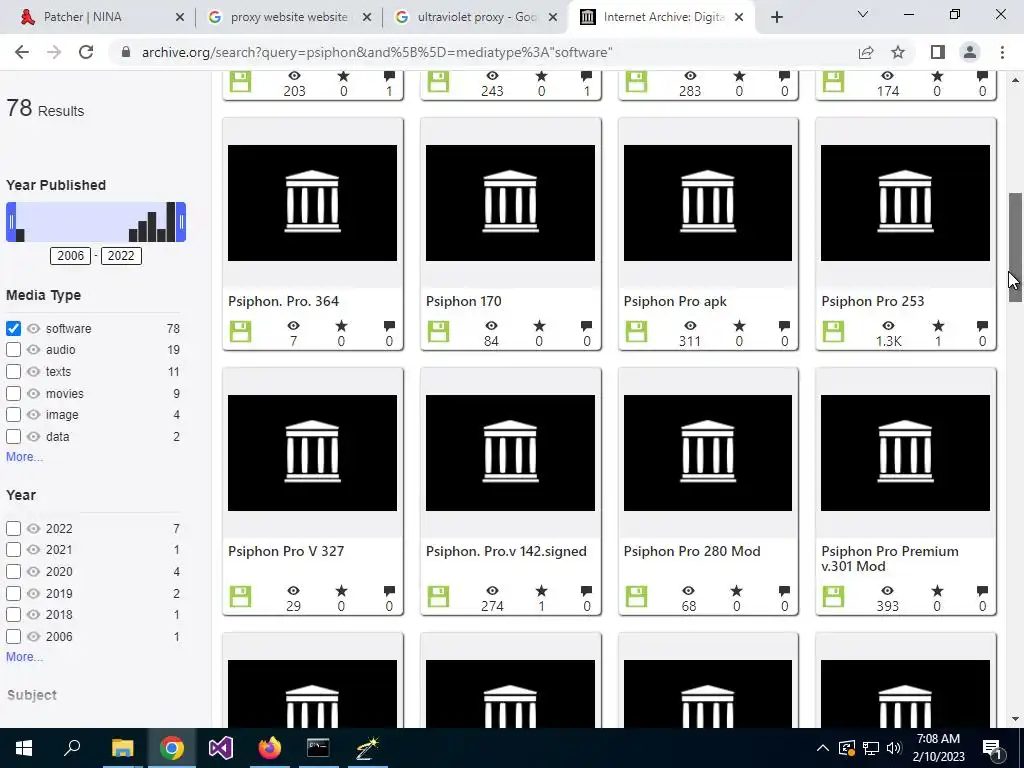Check the audio media type checkbox
The image size is (1024, 768).
pyautogui.click(x=13, y=350)
